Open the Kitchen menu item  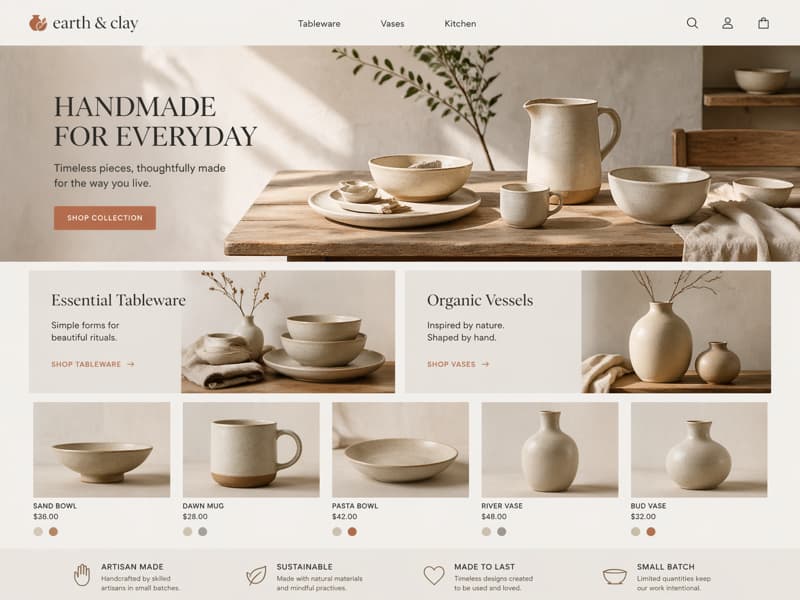click(x=460, y=23)
